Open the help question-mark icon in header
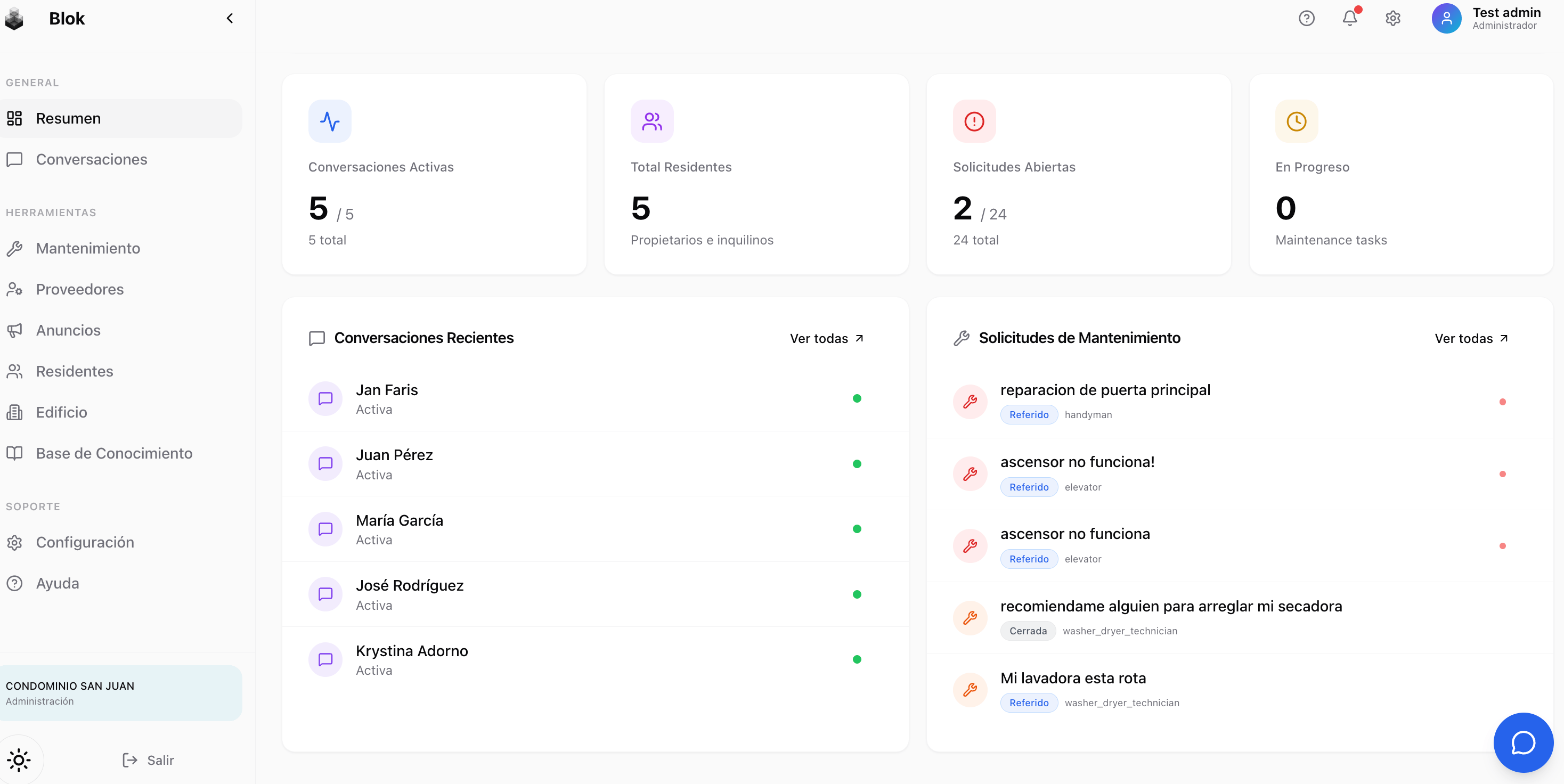The image size is (1564, 784). 1306,18
